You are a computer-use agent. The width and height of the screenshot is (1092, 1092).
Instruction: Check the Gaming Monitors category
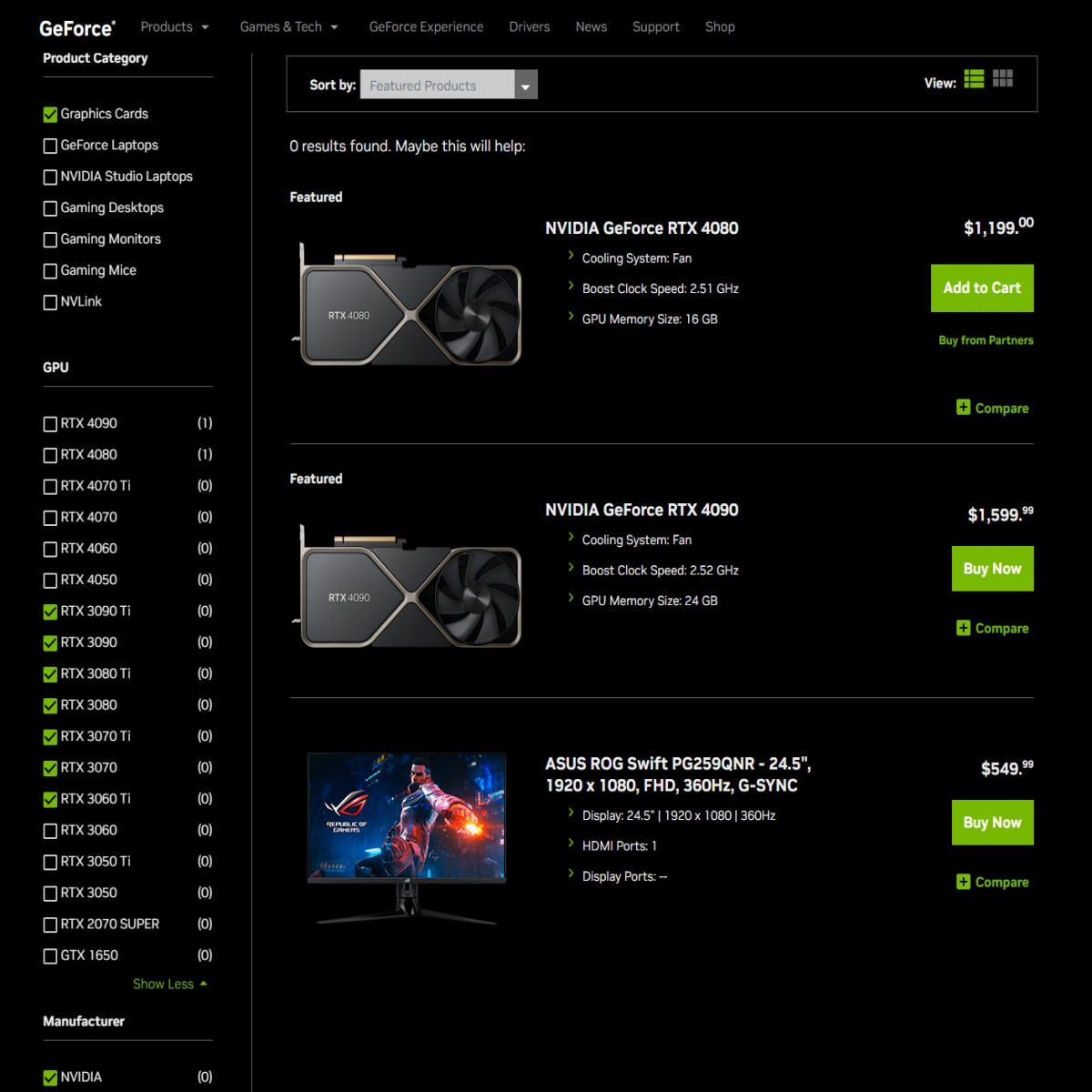pyautogui.click(x=50, y=240)
